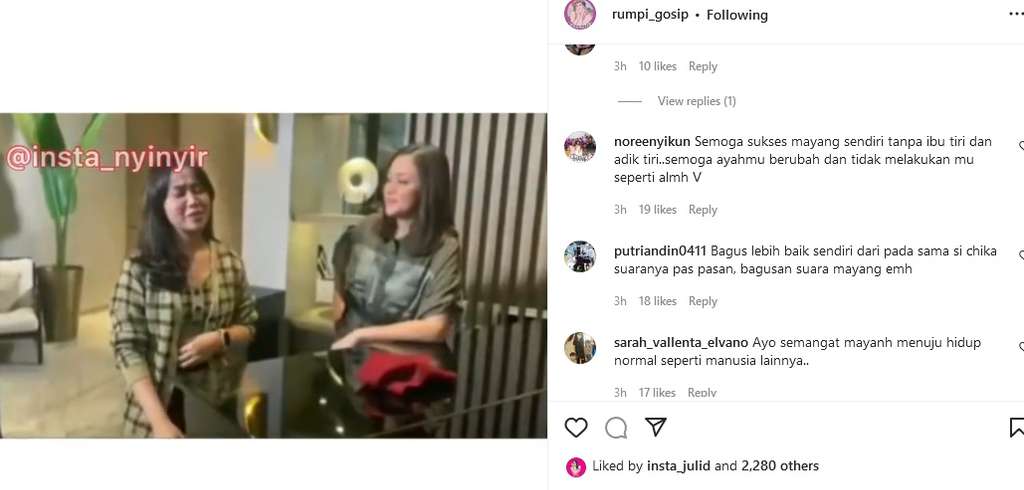1024x490 pixels.
Task: Save the post with the bookmark icon
Action: click(x=1017, y=427)
